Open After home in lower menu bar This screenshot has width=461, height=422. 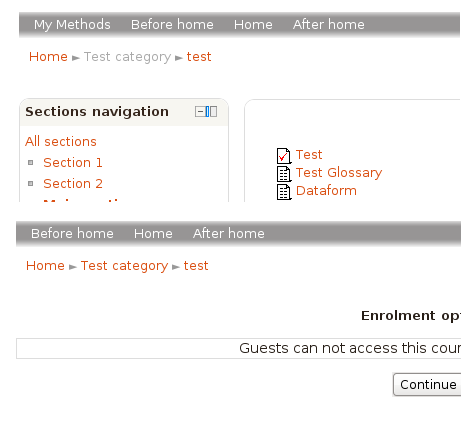pos(229,233)
